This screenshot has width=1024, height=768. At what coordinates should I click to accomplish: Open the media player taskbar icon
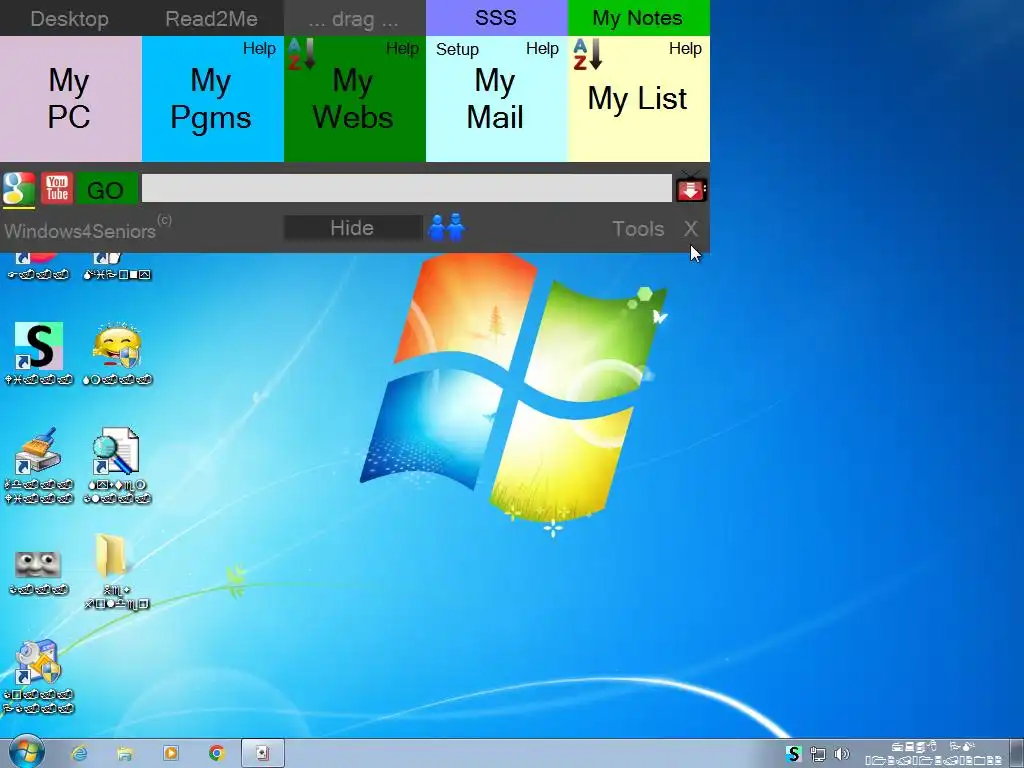click(x=170, y=754)
